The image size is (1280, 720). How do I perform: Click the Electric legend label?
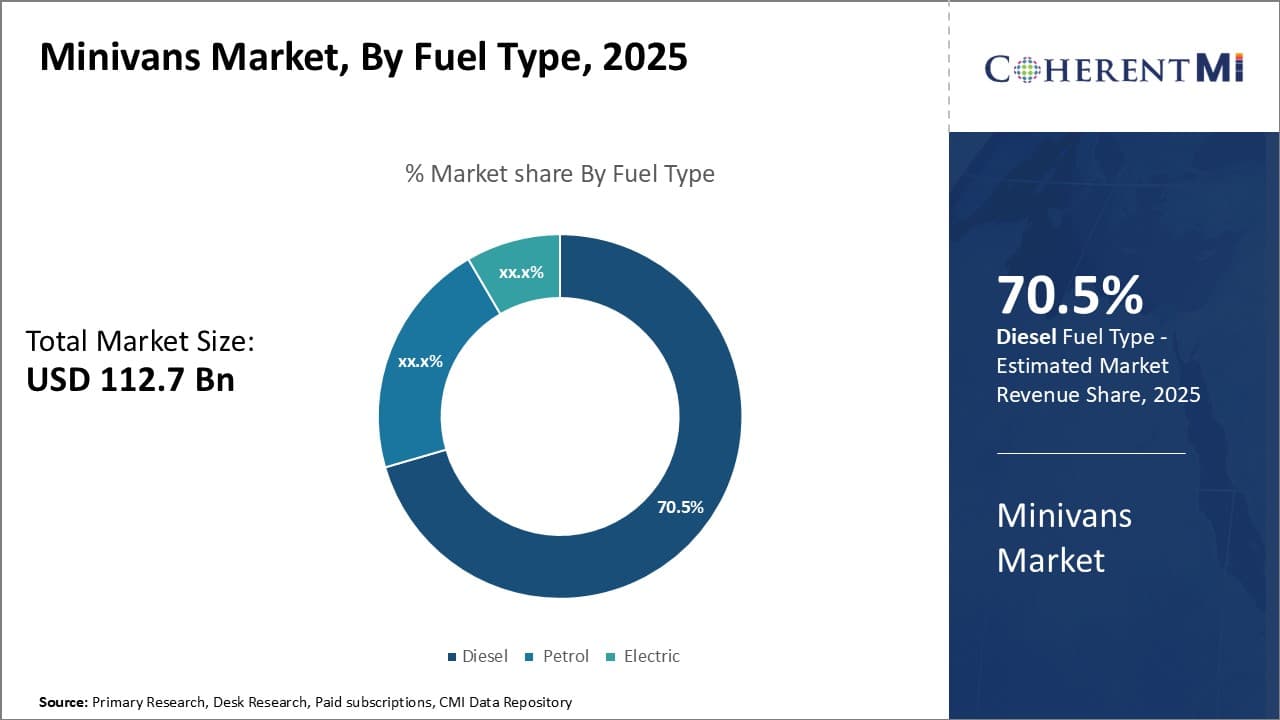pyautogui.click(x=652, y=657)
